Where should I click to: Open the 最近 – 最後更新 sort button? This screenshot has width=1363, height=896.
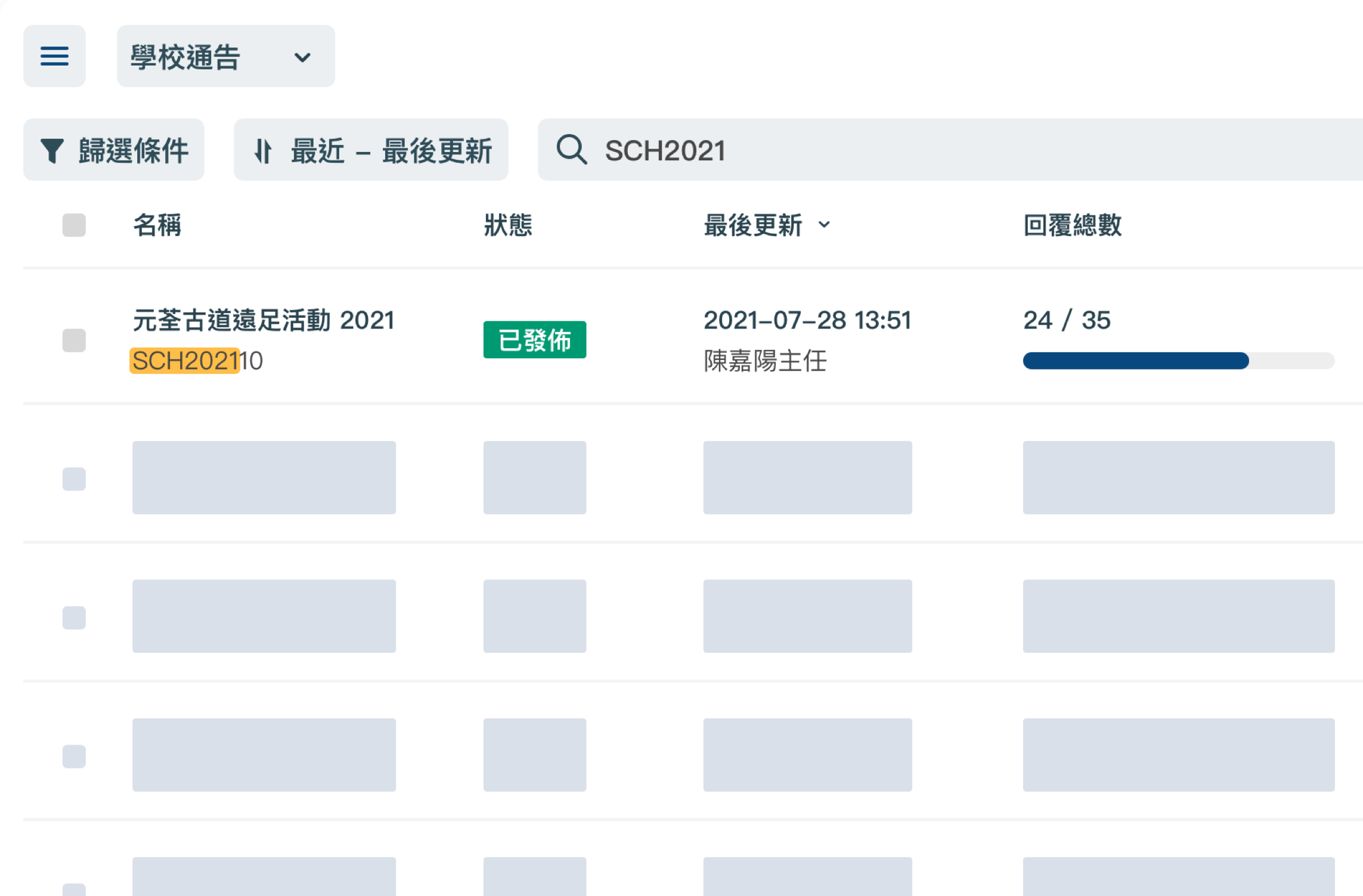pyautogui.click(x=371, y=150)
